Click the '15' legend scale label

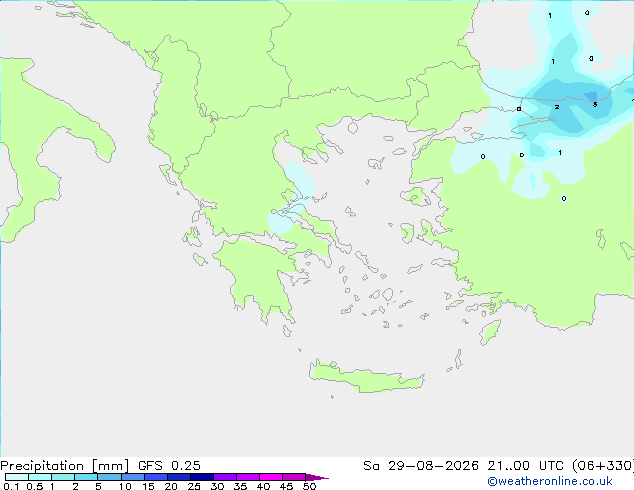(x=148, y=486)
